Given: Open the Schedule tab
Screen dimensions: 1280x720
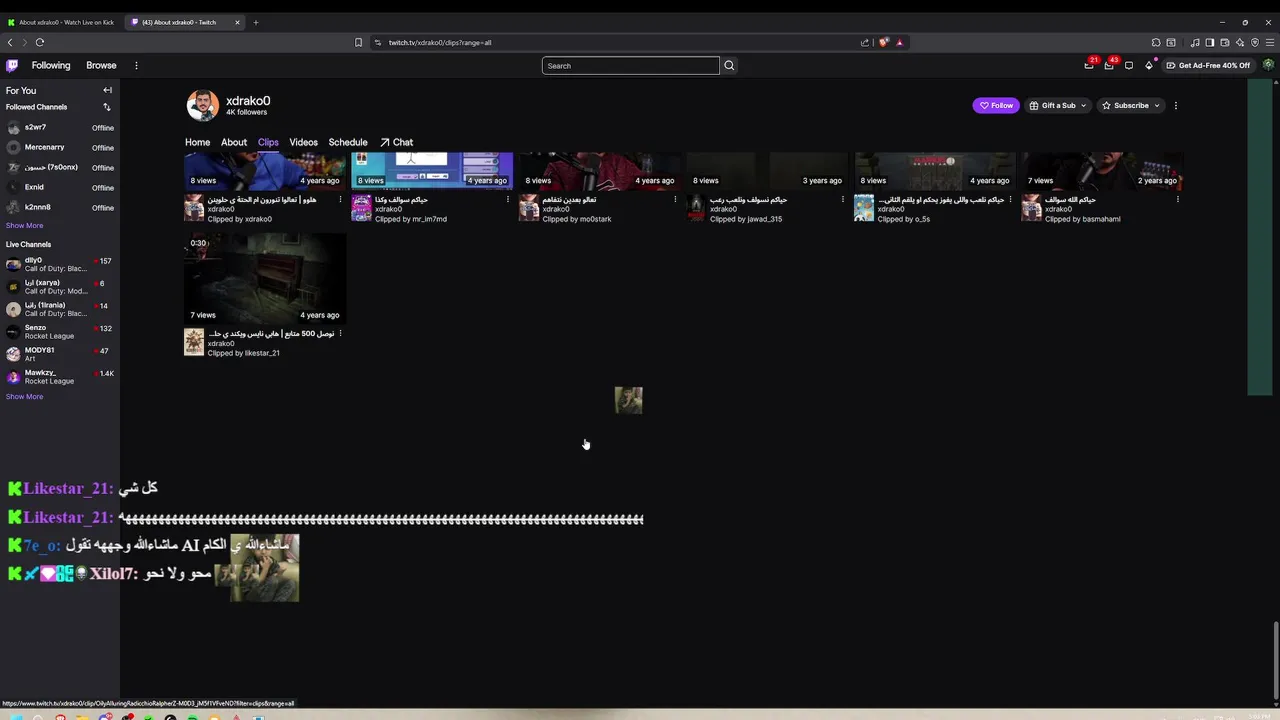Looking at the screenshot, I should 348,142.
